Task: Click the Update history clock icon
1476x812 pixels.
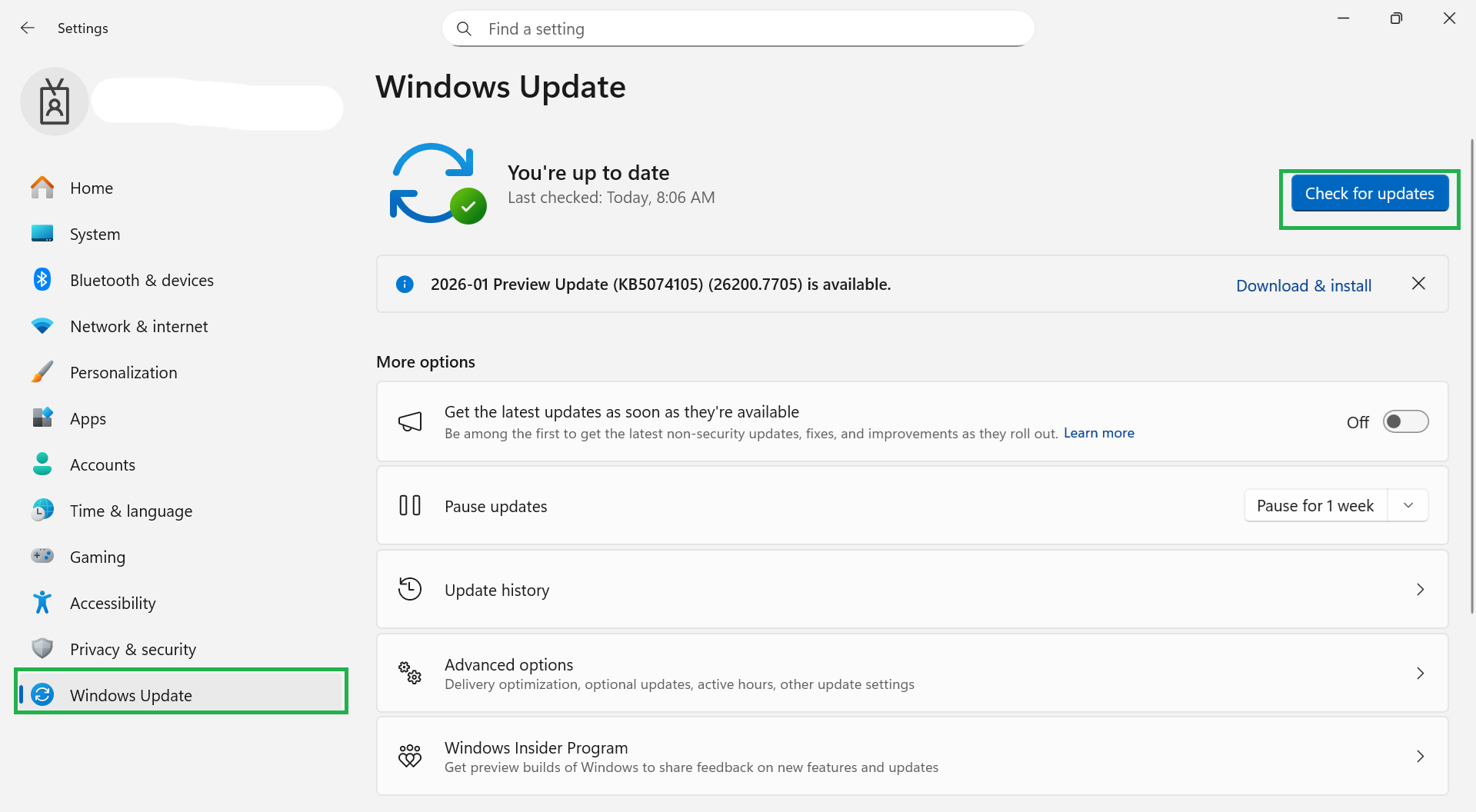Action: (x=410, y=589)
